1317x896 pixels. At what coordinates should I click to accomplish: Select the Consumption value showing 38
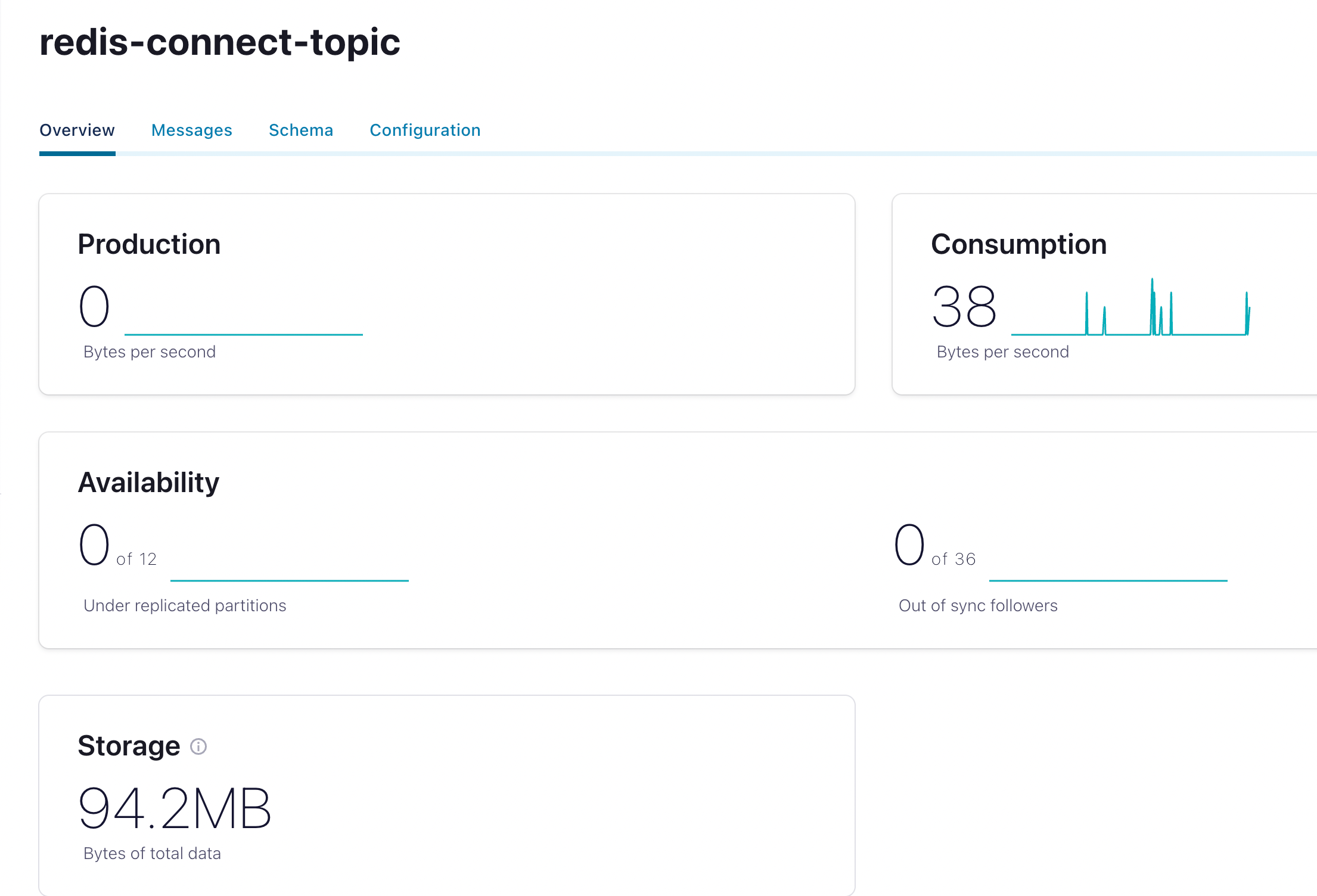pos(965,306)
